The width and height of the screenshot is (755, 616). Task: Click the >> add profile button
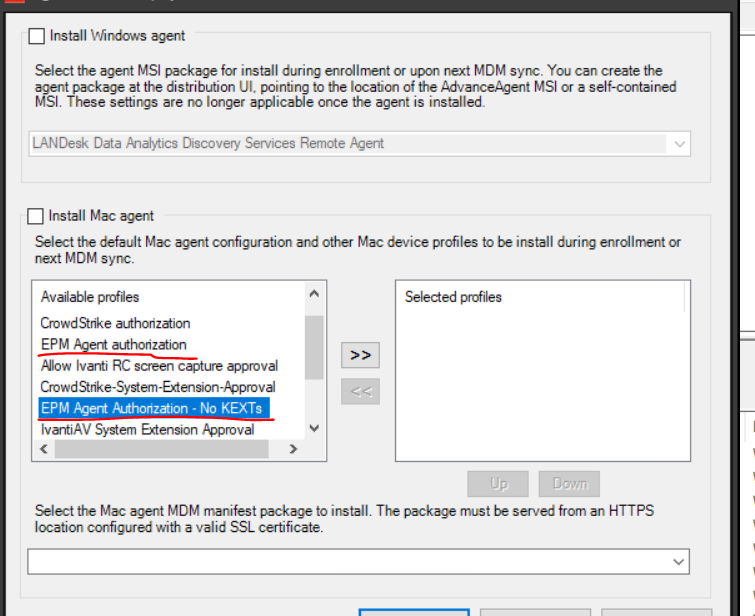(361, 355)
